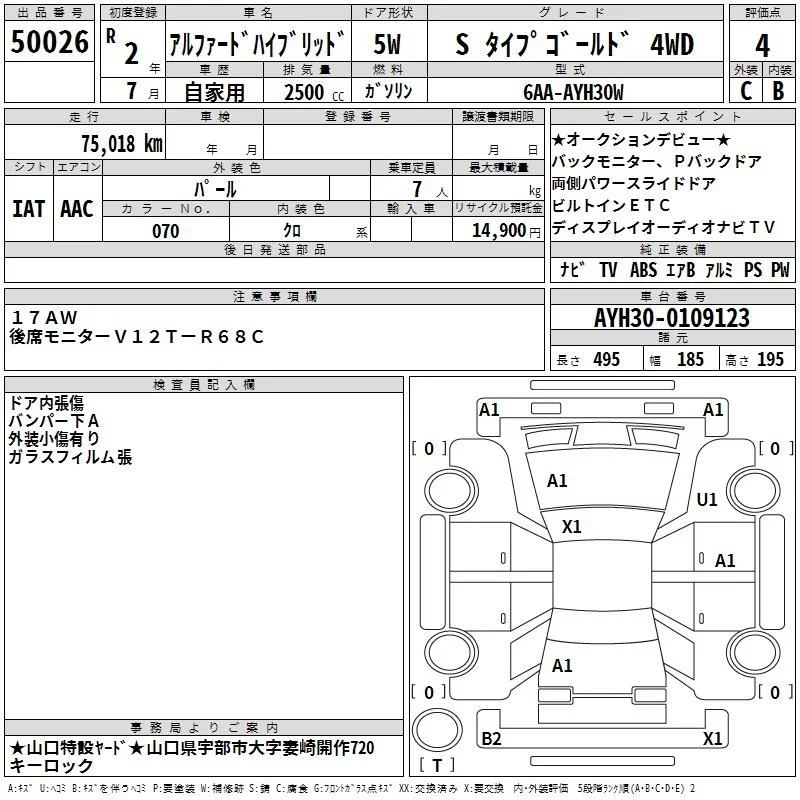Screen dimensions: 800x800
Task: Select the PW equipment label
Action: click(780, 270)
